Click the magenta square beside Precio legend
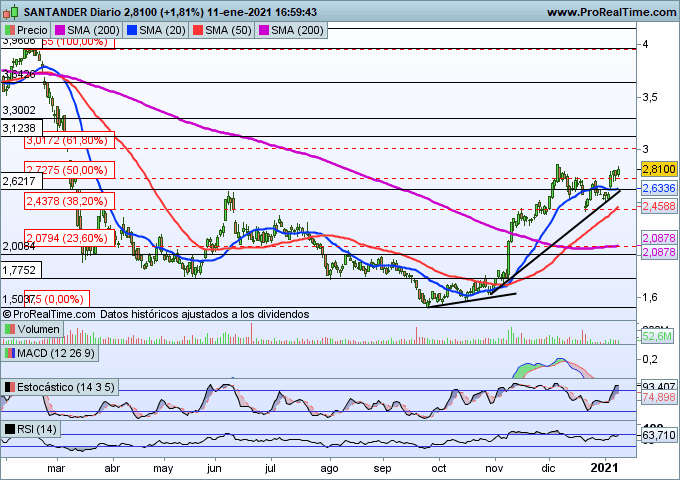The width and height of the screenshot is (680, 480). click(60, 30)
